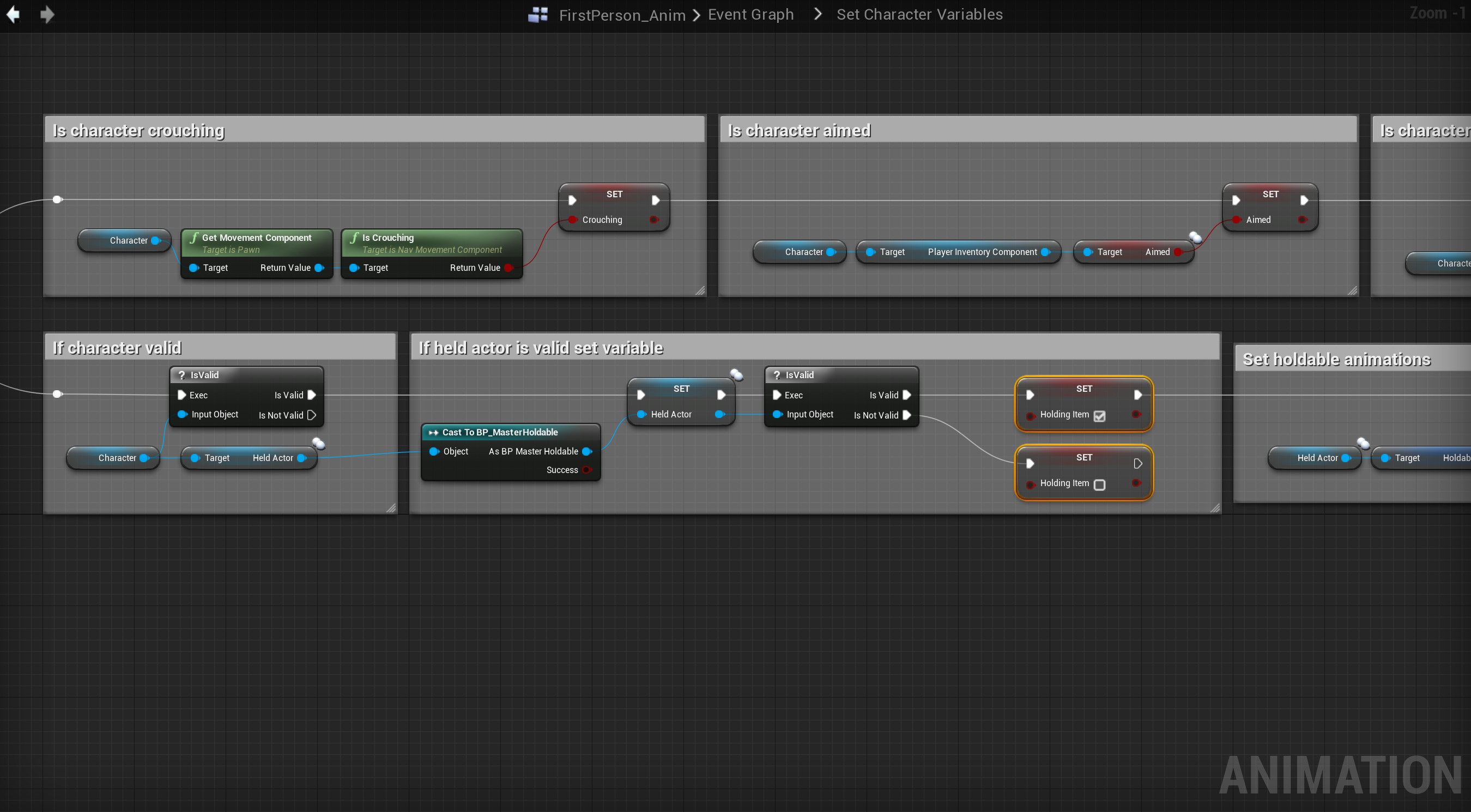Click the comment bubble on the SET Held Actor node
This screenshot has height=812, width=1471.
pyautogui.click(x=737, y=375)
